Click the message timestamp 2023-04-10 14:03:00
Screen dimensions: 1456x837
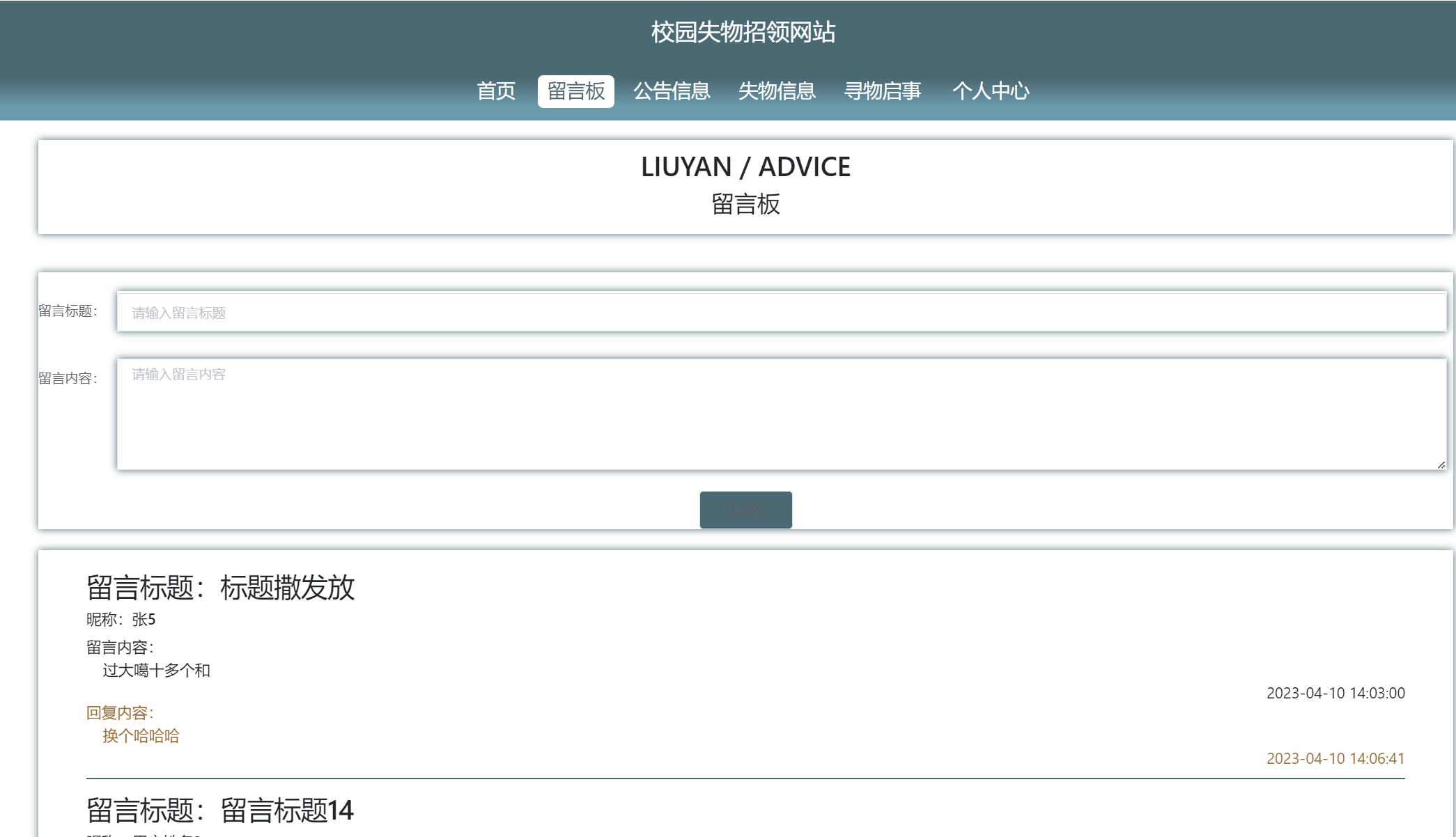click(x=1335, y=694)
